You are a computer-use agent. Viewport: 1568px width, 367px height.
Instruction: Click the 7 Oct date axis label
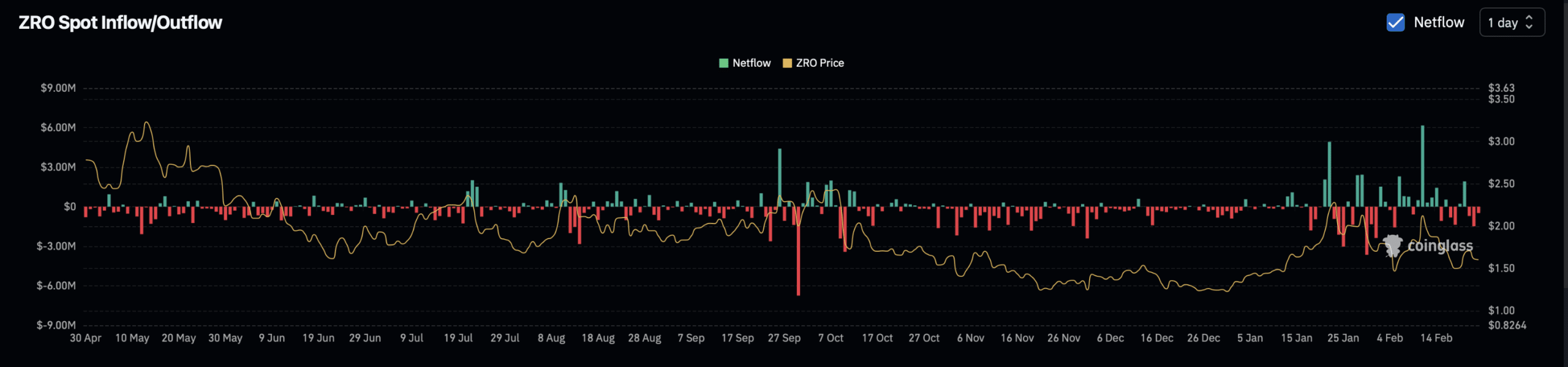coord(831,338)
